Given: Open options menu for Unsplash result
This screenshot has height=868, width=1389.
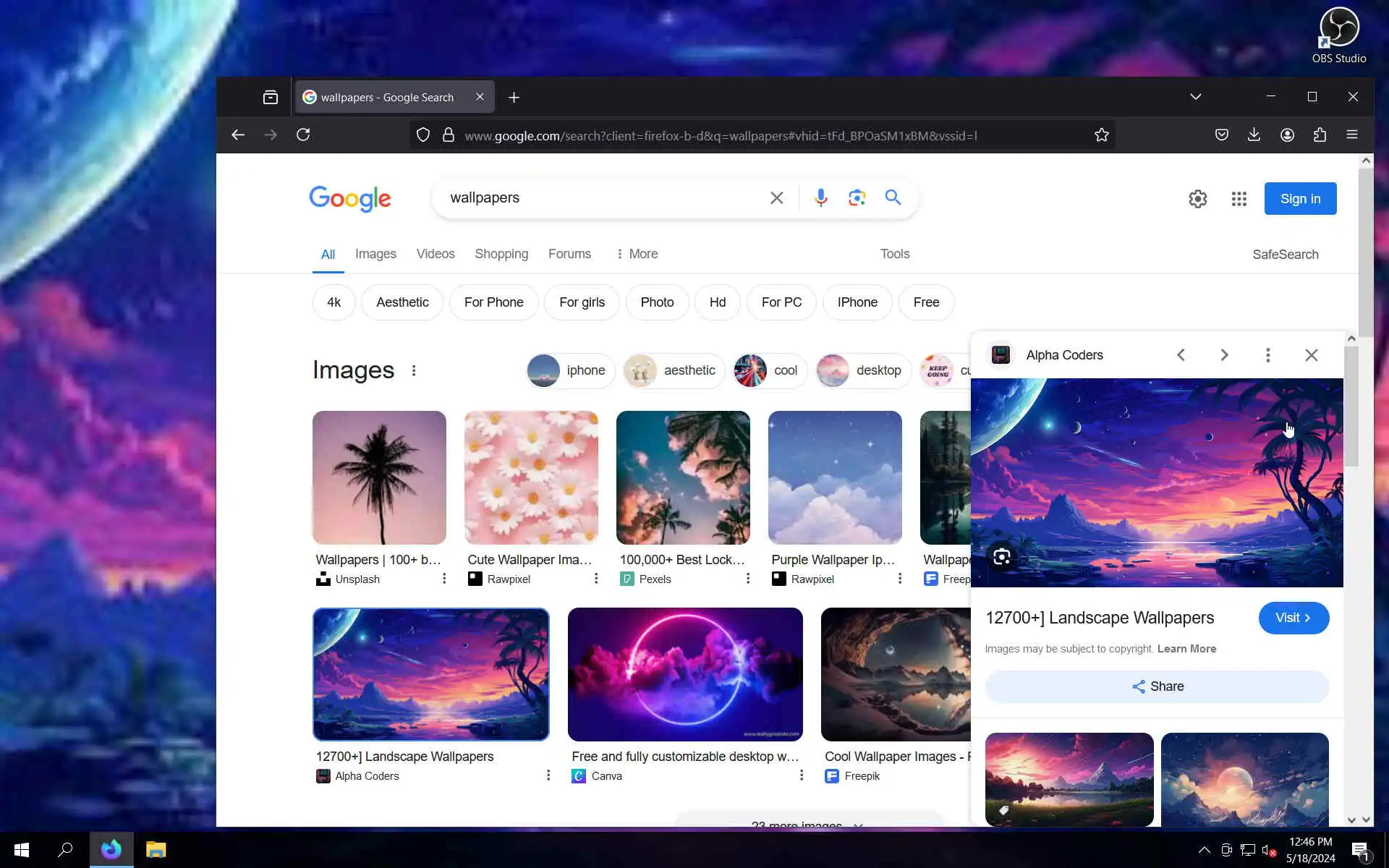Looking at the screenshot, I should pos(444,579).
